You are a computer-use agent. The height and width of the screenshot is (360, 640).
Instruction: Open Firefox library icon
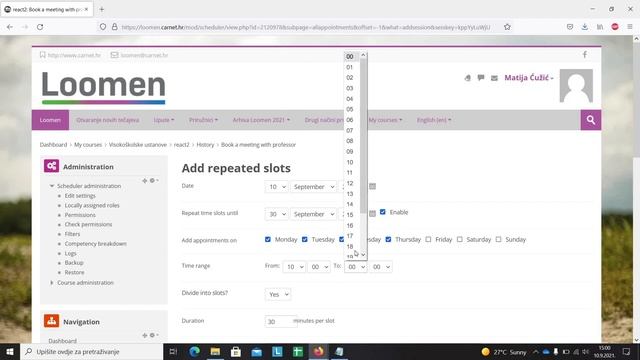click(x=600, y=27)
